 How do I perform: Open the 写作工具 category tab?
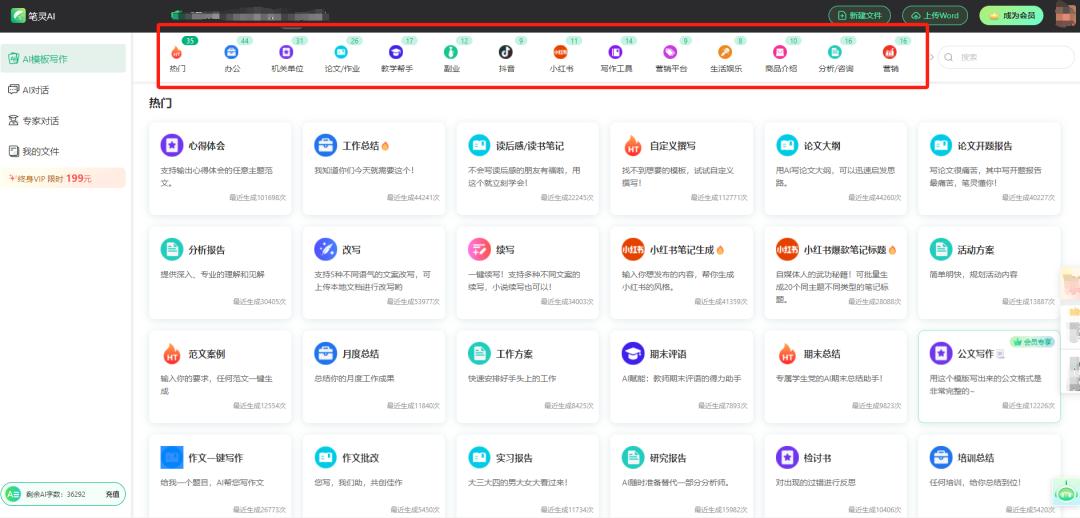click(616, 58)
